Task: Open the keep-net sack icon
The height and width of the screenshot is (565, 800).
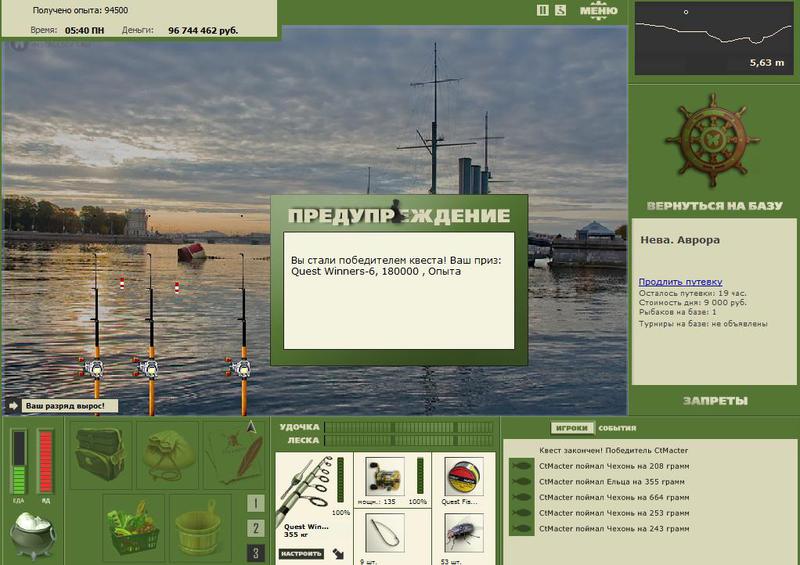Action: (x=167, y=454)
